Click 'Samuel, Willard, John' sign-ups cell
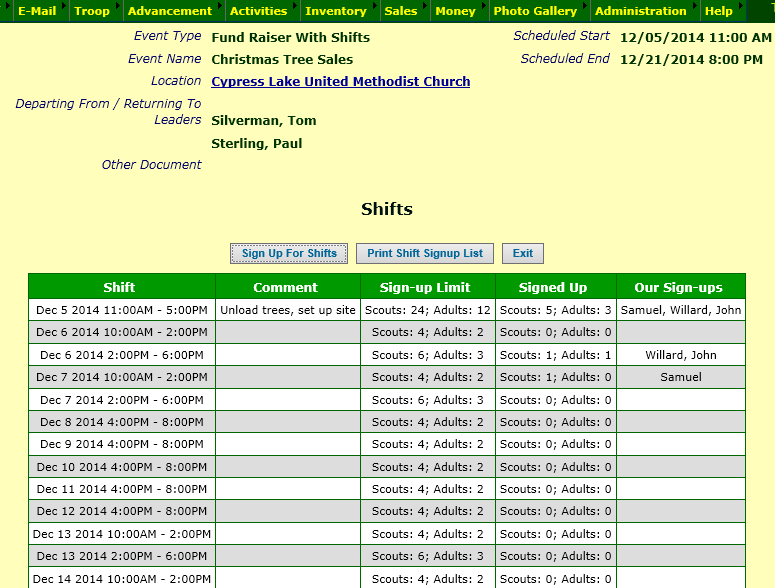Viewport: 775px width, 588px height. 681,310
